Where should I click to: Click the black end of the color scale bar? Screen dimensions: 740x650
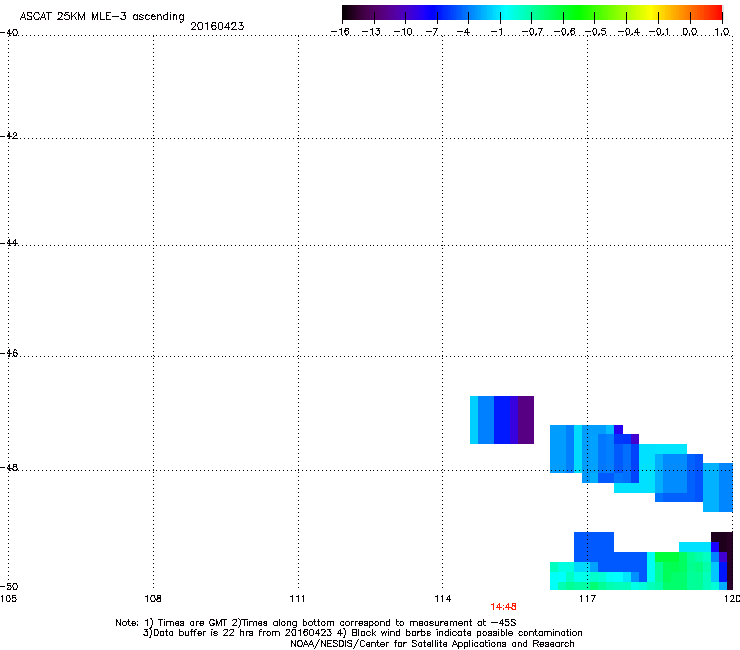(x=349, y=13)
